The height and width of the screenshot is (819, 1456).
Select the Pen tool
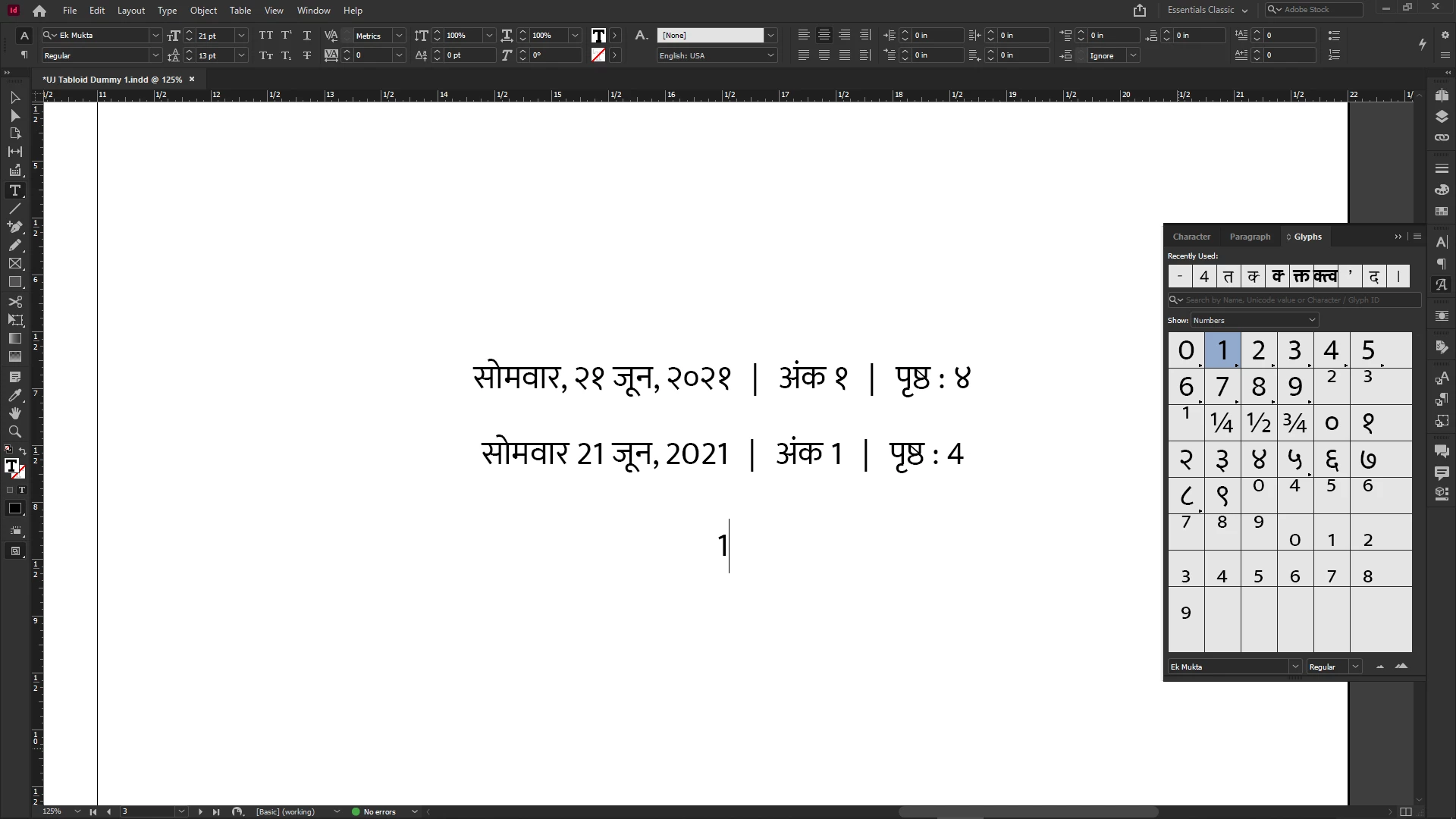coord(14,227)
